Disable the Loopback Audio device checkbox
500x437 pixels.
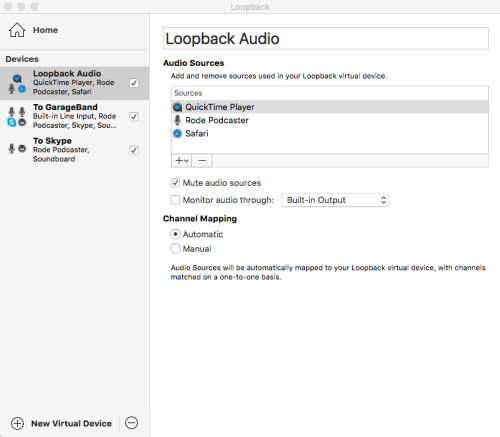134,83
